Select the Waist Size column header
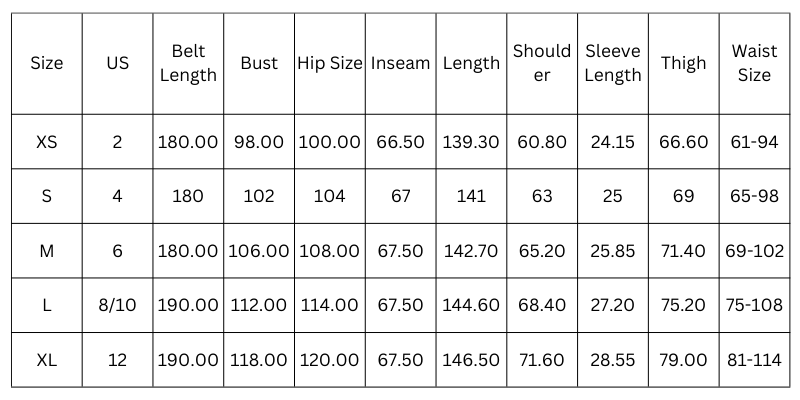This screenshot has width=800, height=400. click(x=754, y=63)
